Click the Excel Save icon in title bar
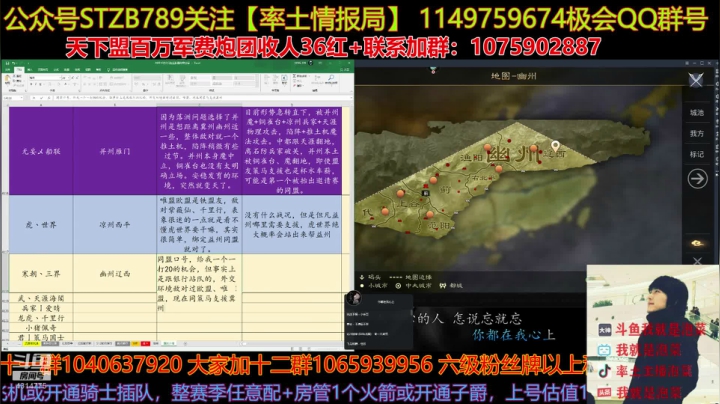Screen dimensions: 720x404 tap(7, 63)
